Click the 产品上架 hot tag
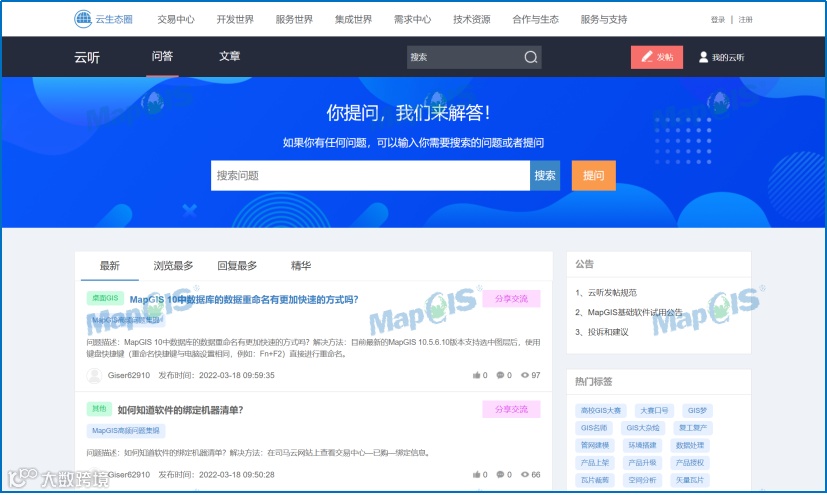The height and width of the screenshot is (495, 827). pos(594,462)
